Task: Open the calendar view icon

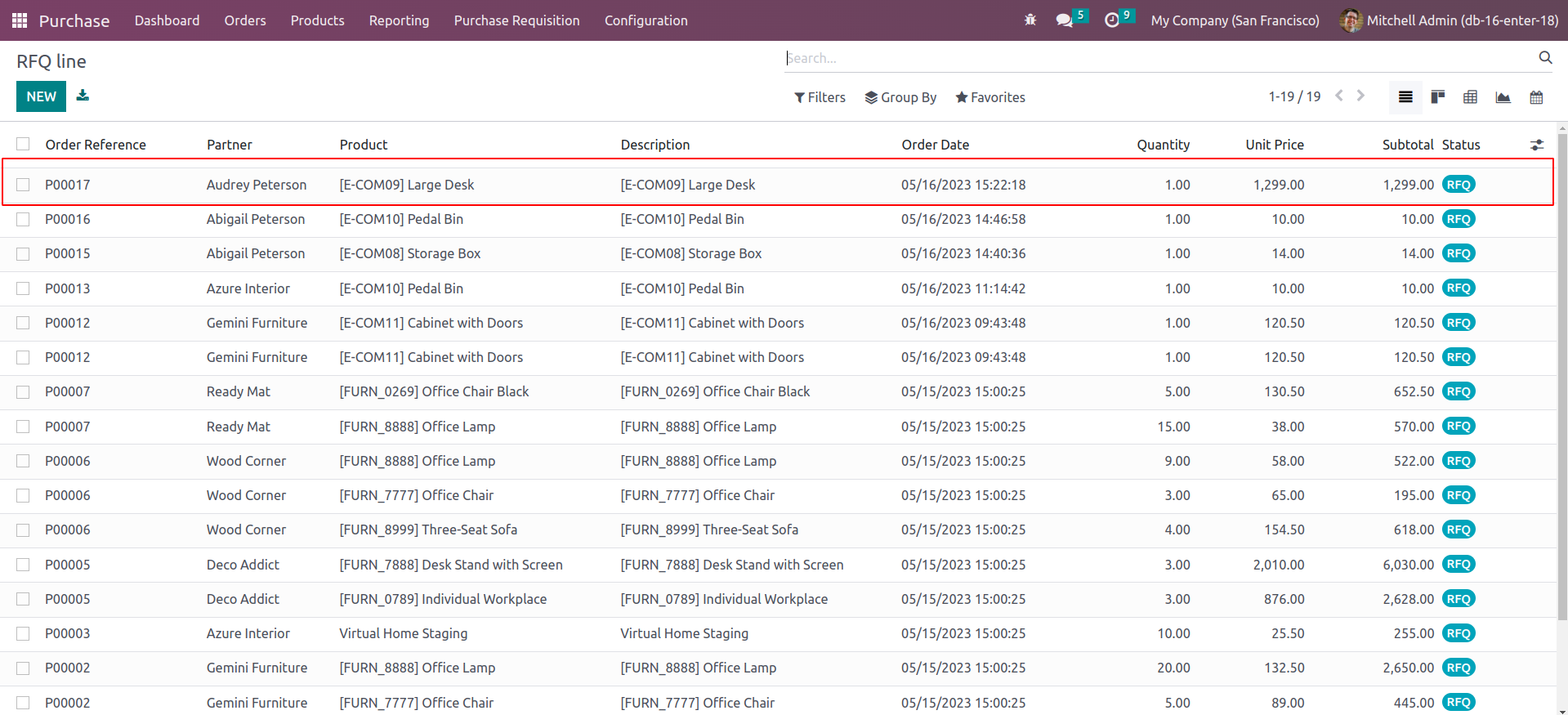Action: pyautogui.click(x=1536, y=97)
